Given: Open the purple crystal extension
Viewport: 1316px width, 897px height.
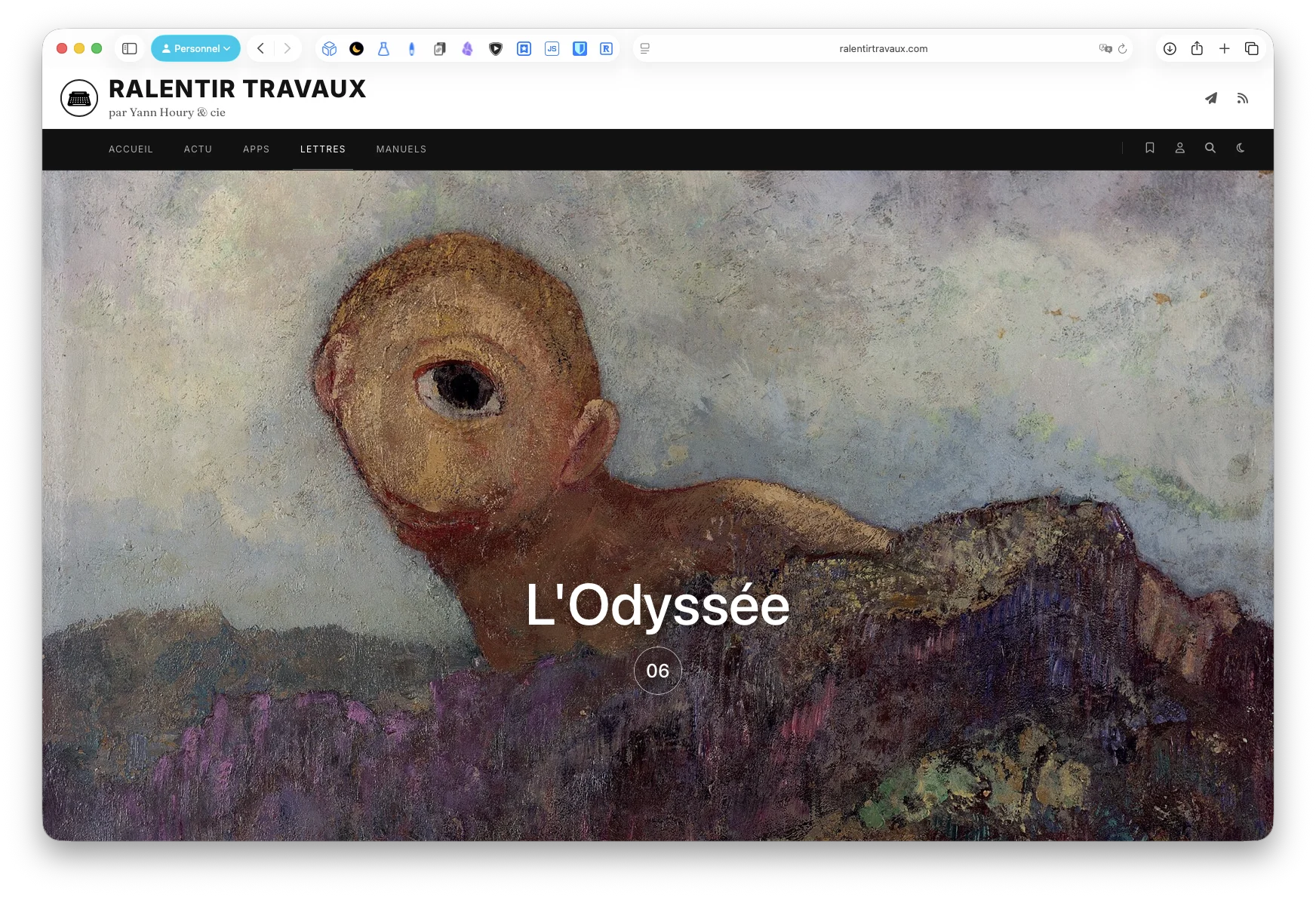Looking at the screenshot, I should pos(468,48).
